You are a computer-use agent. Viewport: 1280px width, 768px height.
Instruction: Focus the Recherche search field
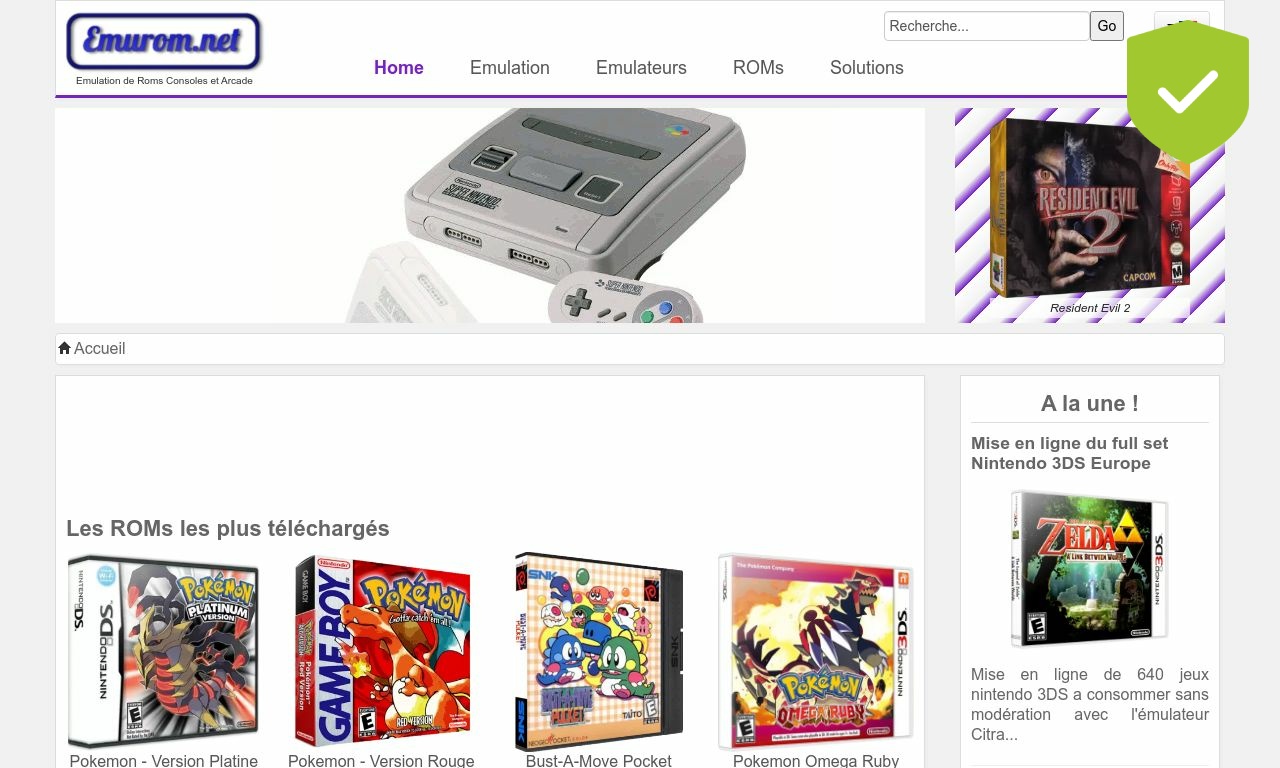click(987, 26)
